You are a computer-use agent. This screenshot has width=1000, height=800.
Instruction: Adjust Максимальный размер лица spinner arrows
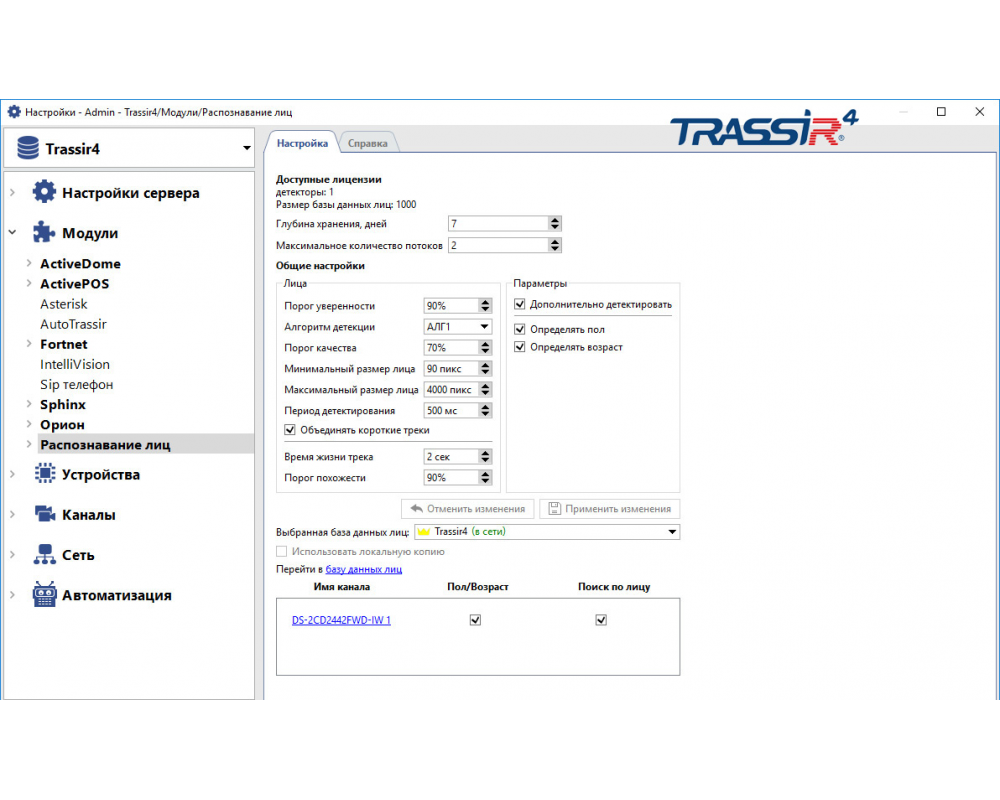pyautogui.click(x=485, y=390)
